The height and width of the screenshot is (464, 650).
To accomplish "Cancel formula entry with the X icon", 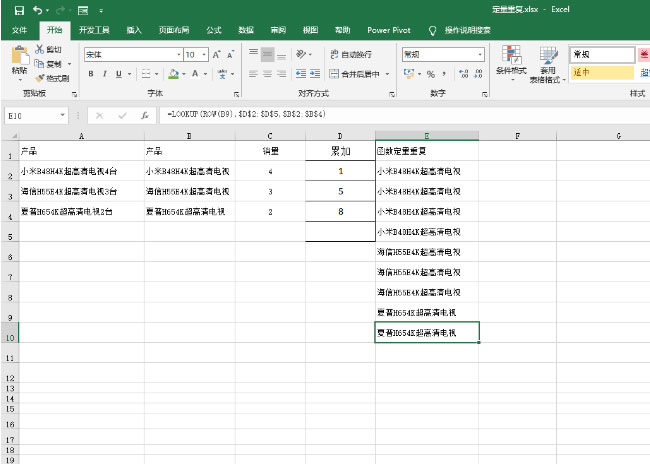I will click(99, 116).
